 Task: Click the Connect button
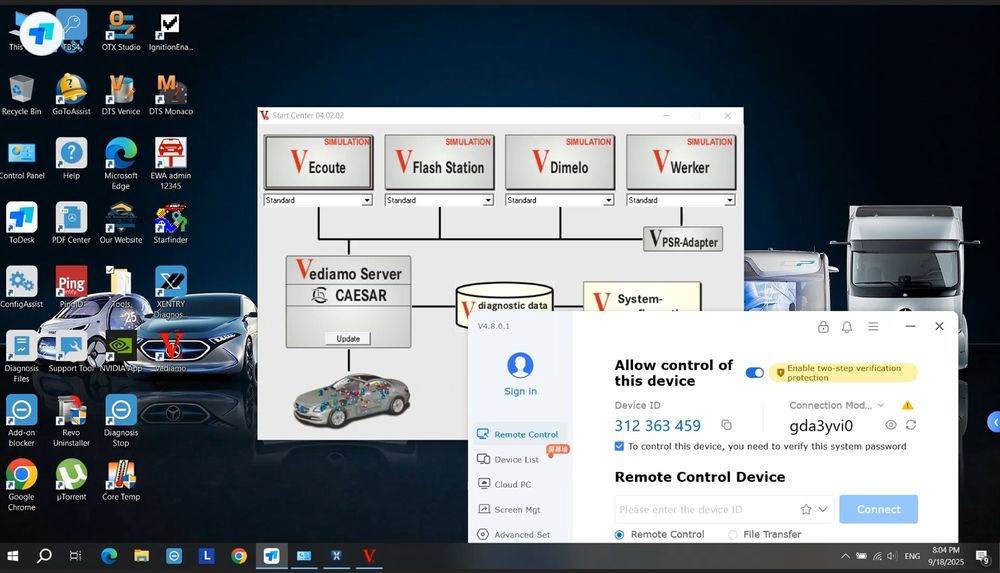[878, 509]
